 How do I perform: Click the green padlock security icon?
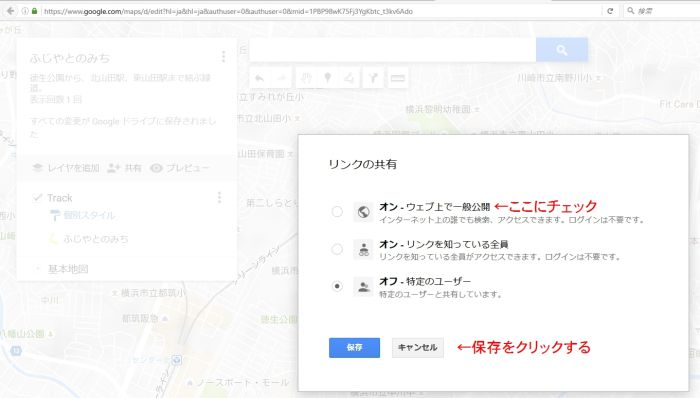click(34, 11)
